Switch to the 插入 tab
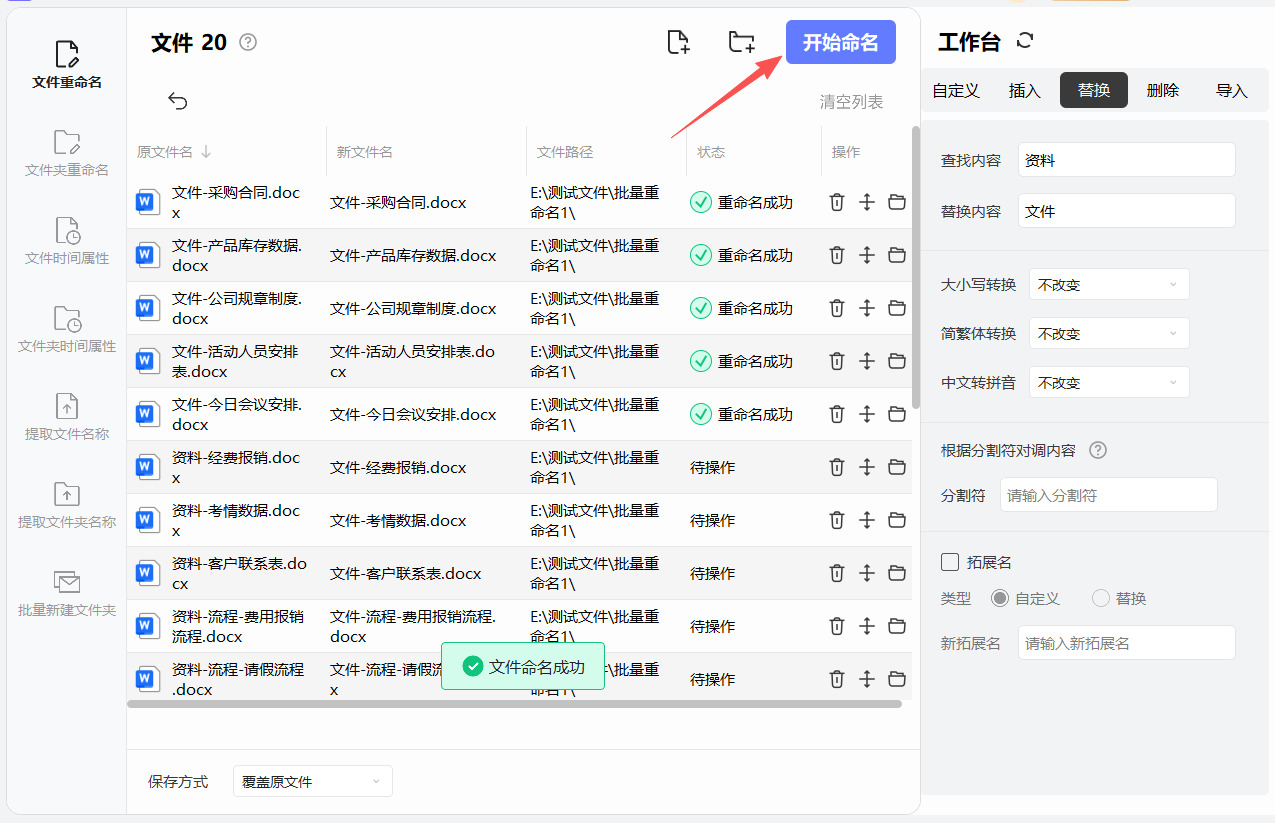 (1025, 90)
